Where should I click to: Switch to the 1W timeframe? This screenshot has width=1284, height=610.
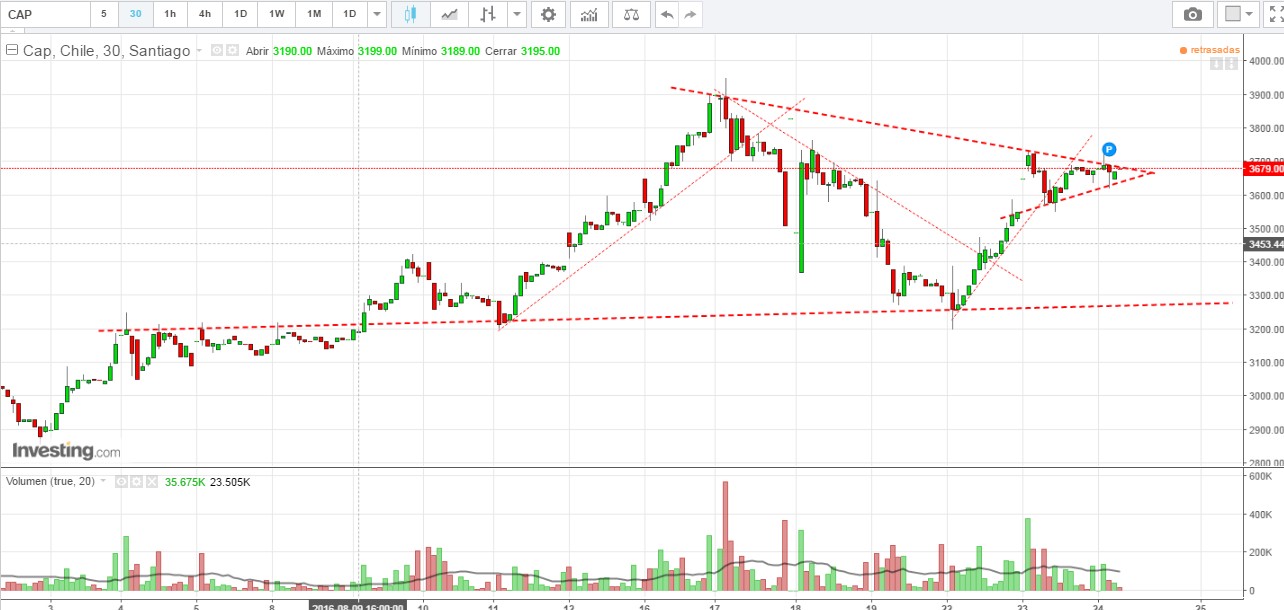click(x=277, y=14)
